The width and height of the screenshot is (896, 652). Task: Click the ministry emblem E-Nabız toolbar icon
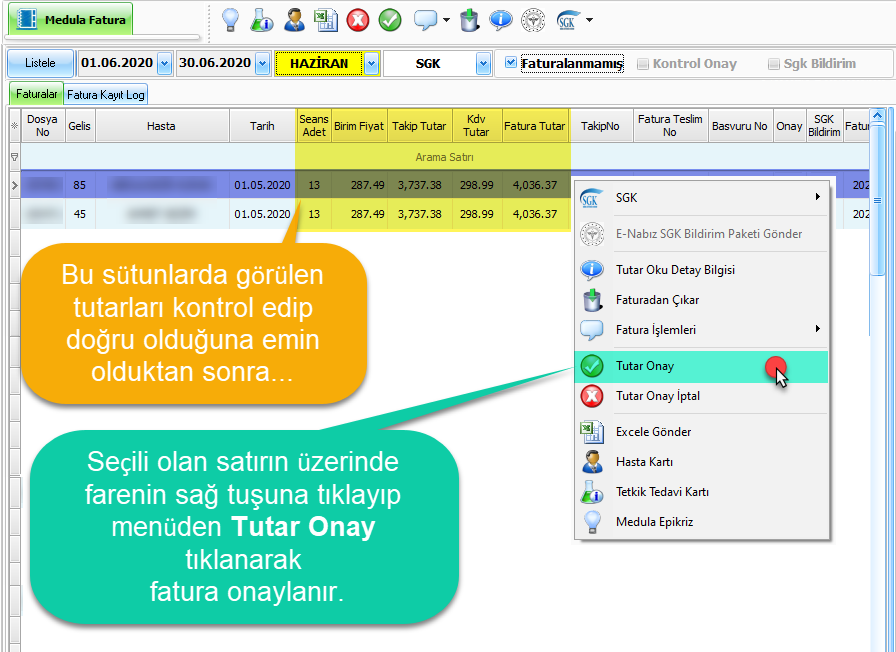point(533,20)
